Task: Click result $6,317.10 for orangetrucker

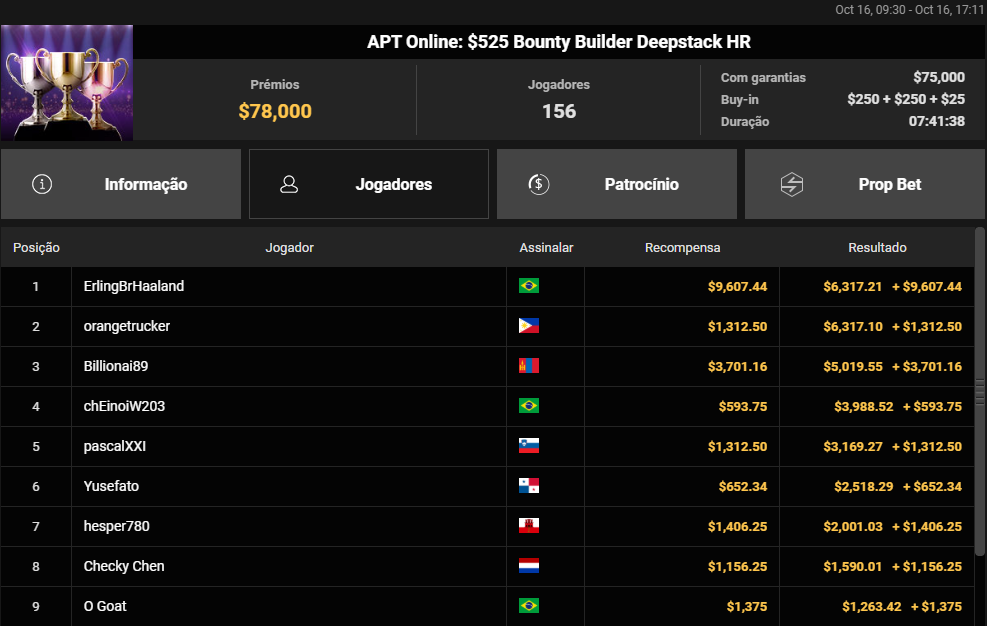Action: pos(853,326)
